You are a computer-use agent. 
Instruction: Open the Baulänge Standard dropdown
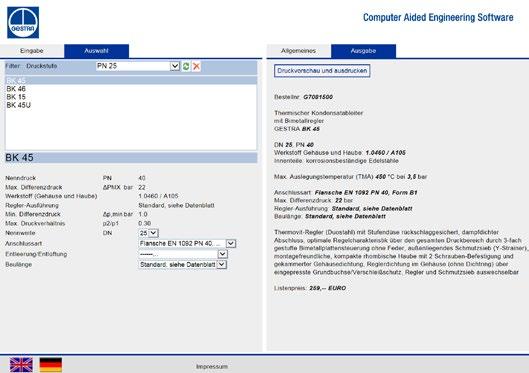click(221, 265)
